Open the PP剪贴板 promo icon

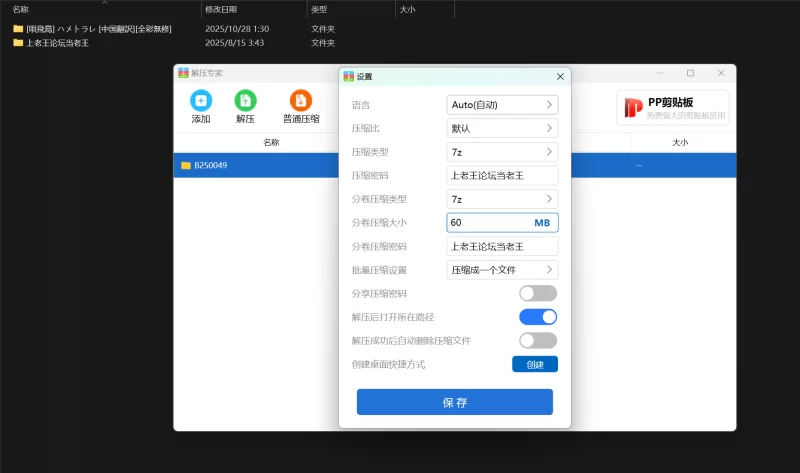pos(632,108)
